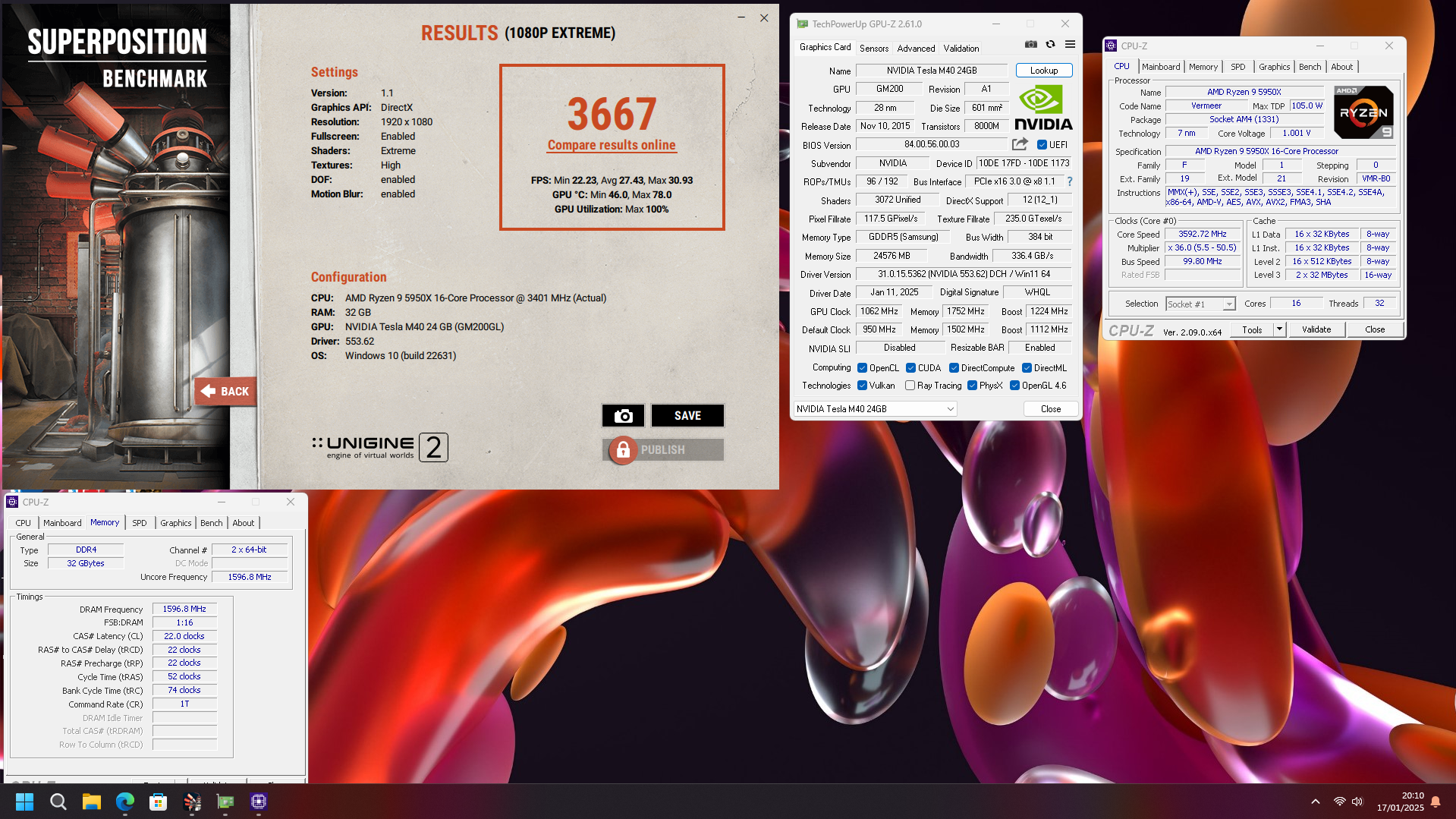The image size is (1456, 819).
Task: Switch to GPU-Z Sensors tab
Action: (x=873, y=48)
